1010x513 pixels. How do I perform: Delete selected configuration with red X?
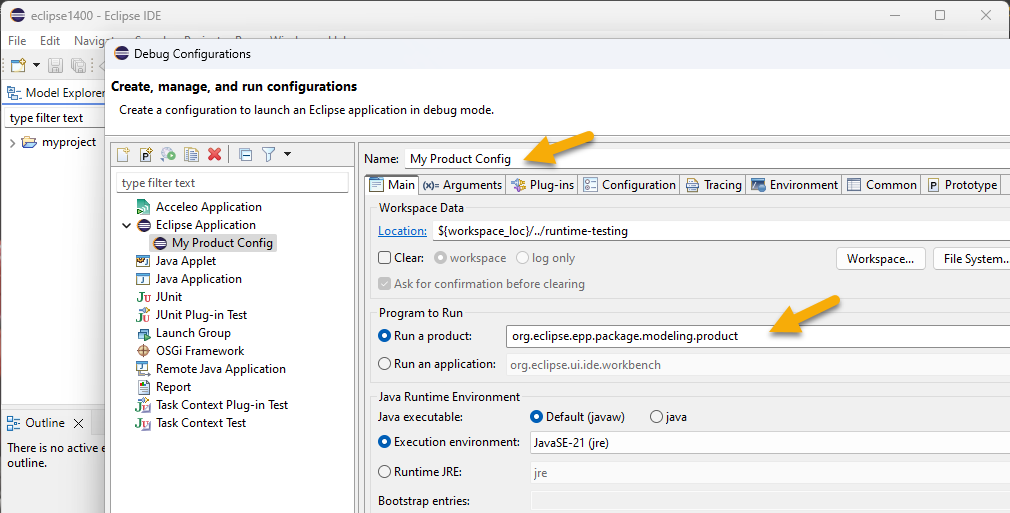[214, 154]
